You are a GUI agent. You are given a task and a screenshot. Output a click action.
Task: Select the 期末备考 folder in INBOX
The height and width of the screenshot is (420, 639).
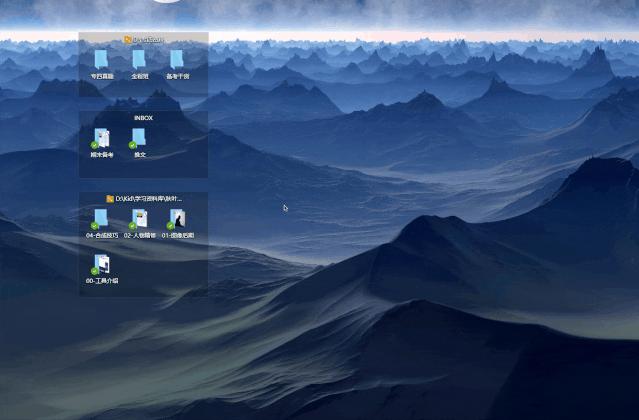(102, 138)
